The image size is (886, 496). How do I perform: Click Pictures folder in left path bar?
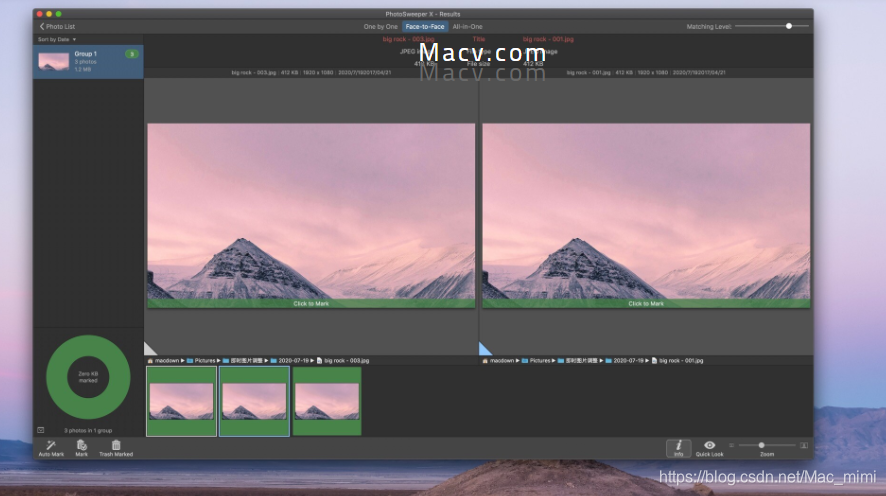(x=201, y=360)
